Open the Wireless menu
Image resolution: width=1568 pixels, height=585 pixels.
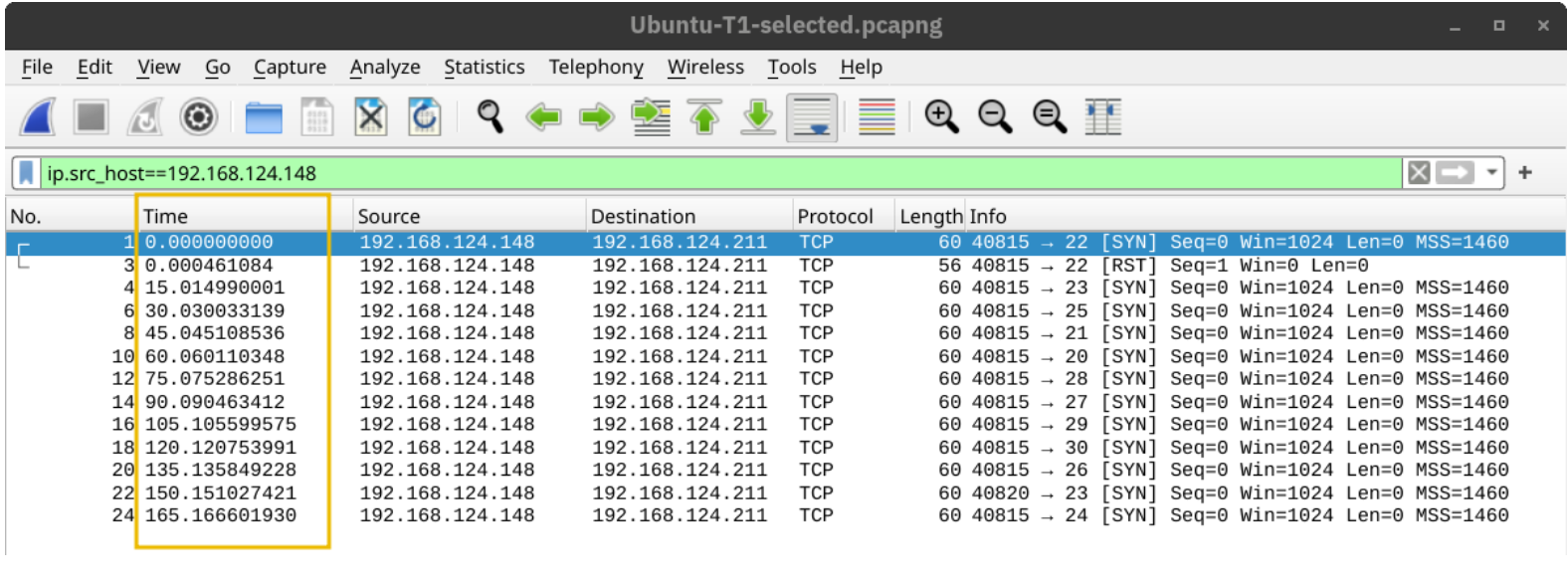point(705,67)
